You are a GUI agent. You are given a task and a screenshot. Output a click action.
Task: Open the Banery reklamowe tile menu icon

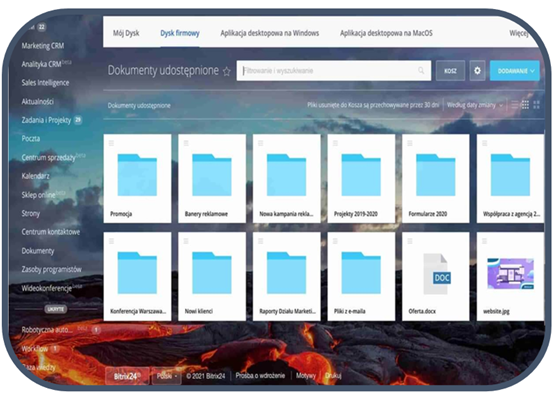point(186,143)
